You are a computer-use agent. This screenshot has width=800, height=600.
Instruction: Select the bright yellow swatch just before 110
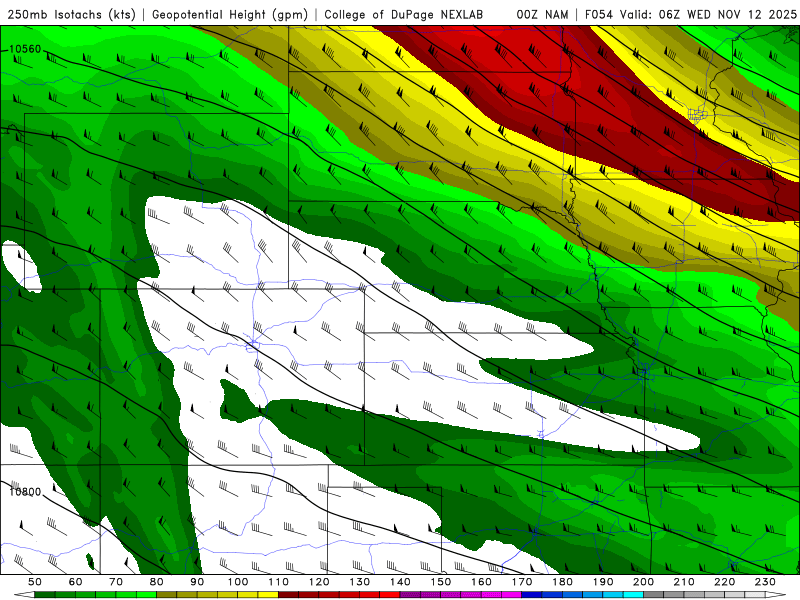pyautogui.click(x=268, y=595)
